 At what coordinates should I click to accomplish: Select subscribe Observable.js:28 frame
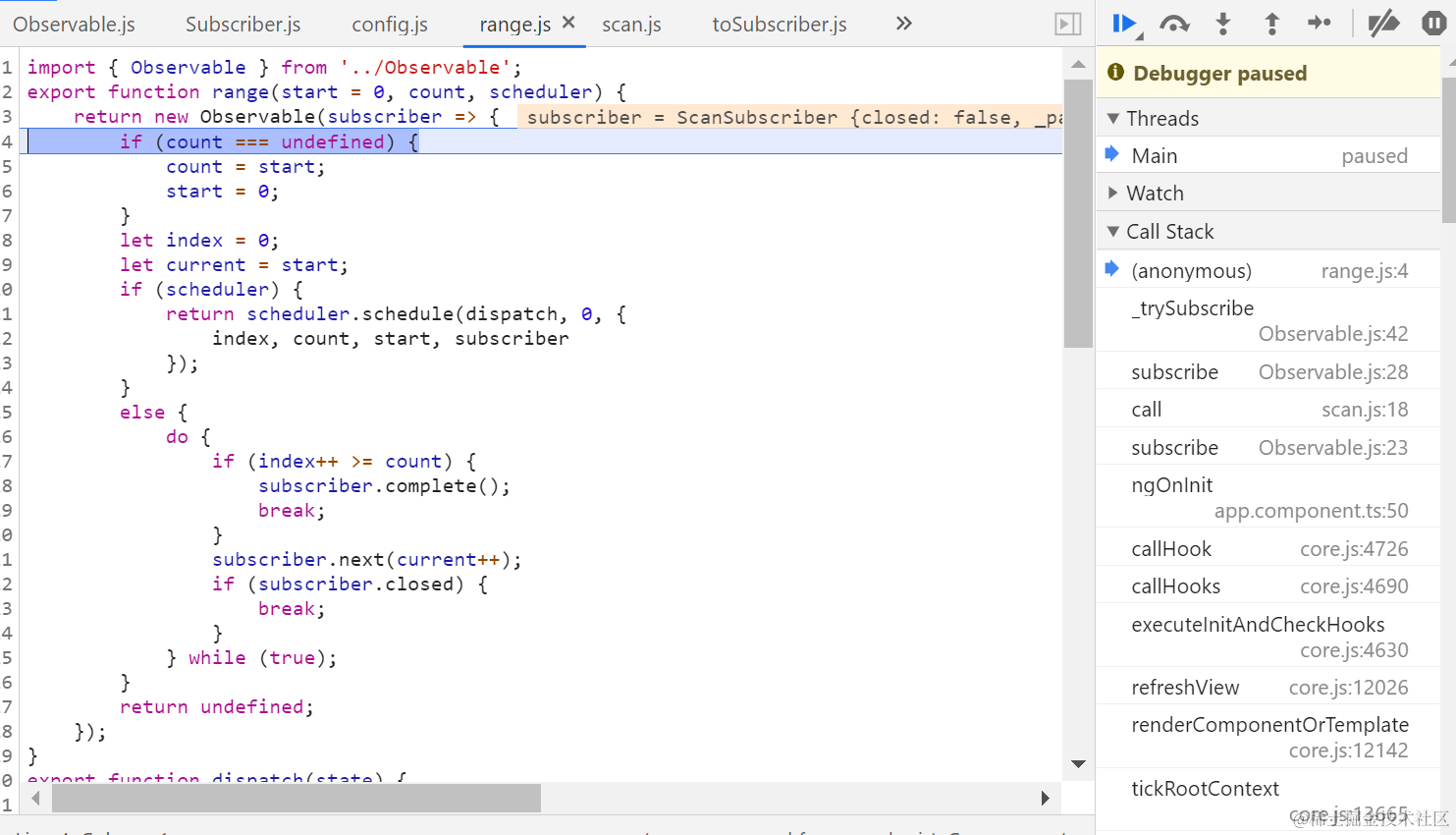point(1268,372)
